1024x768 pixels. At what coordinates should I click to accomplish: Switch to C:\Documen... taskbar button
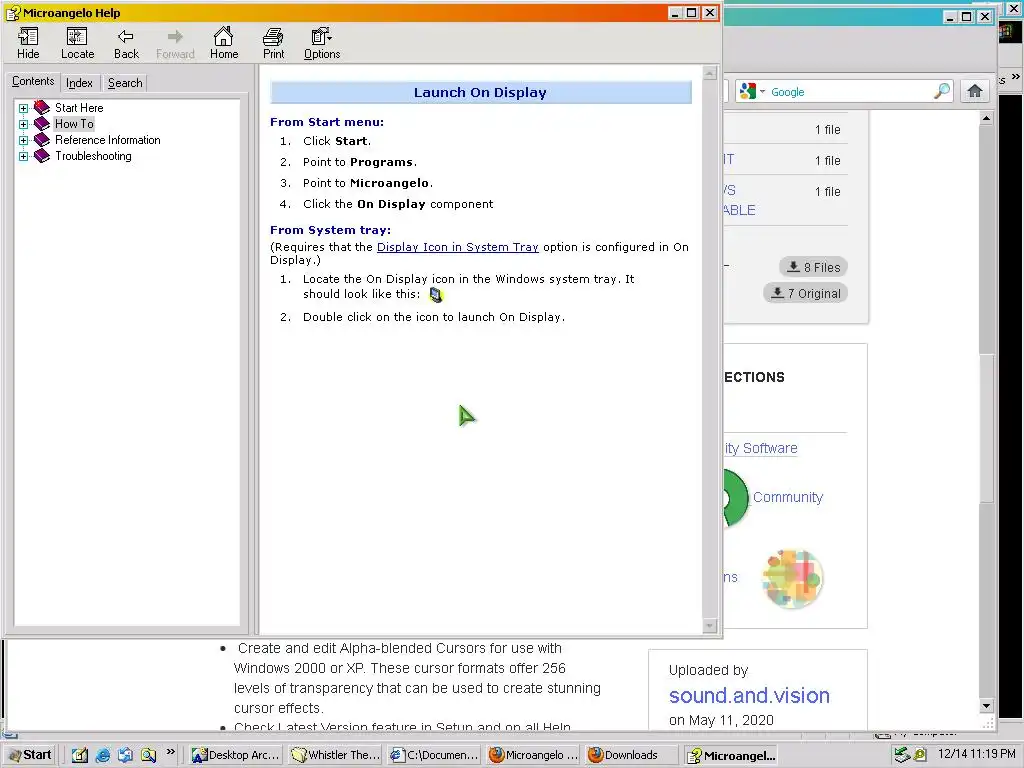point(434,755)
